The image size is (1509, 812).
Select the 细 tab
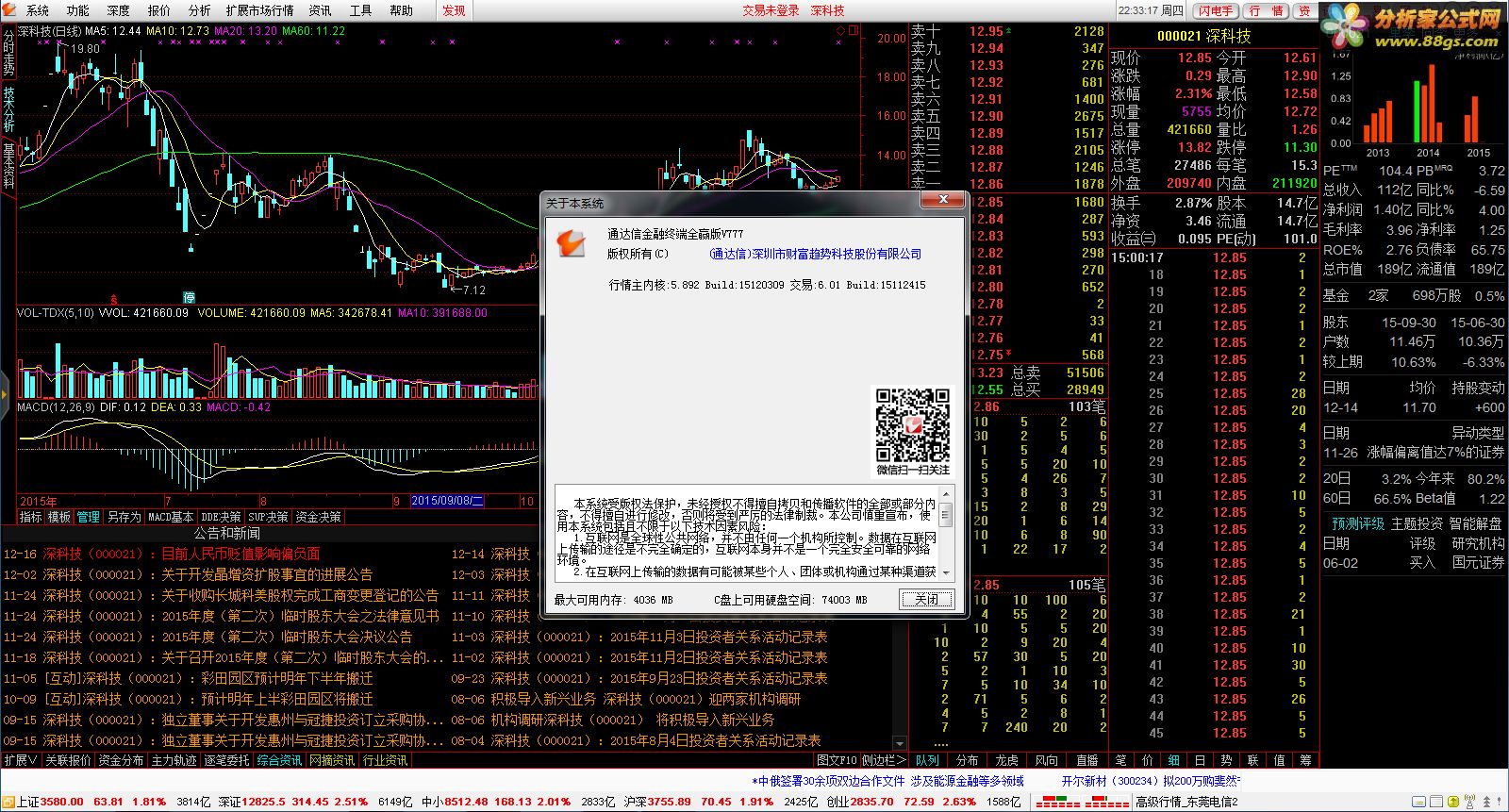pyautogui.click(x=1173, y=760)
